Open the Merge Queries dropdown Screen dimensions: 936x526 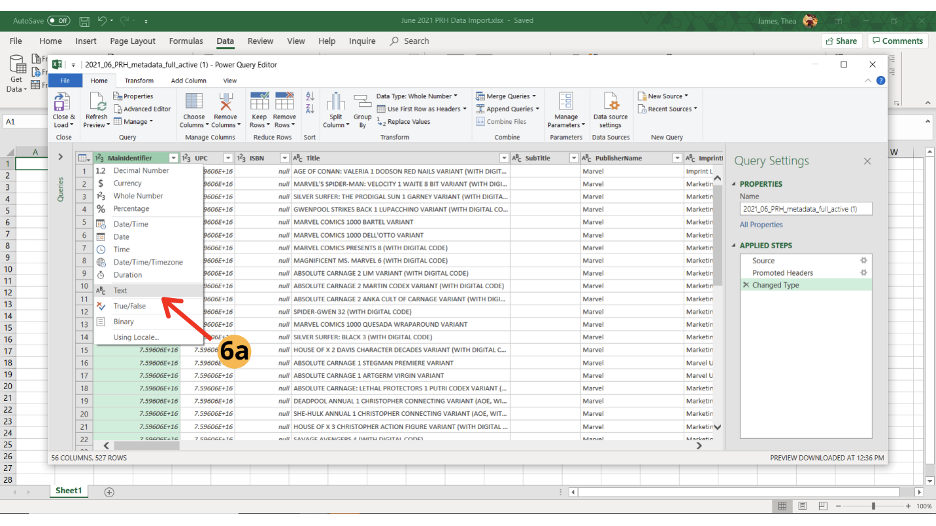point(506,96)
